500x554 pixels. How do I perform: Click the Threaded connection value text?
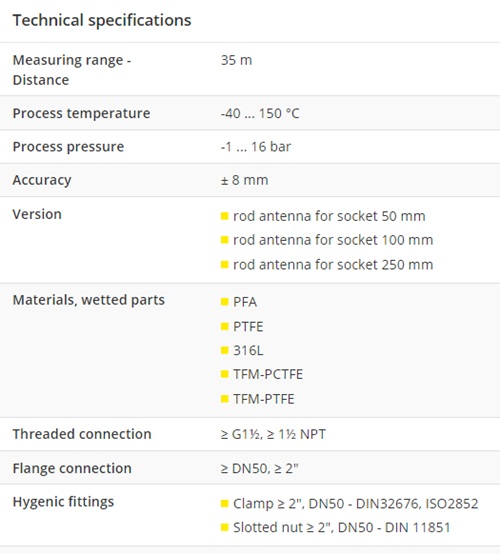click(273, 434)
